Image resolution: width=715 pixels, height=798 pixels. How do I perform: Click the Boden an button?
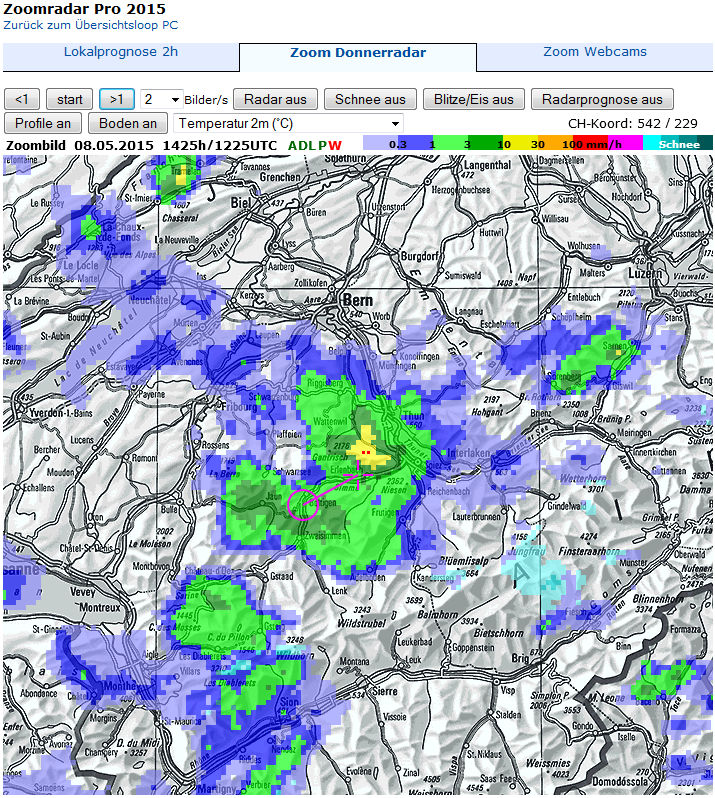[x=127, y=123]
